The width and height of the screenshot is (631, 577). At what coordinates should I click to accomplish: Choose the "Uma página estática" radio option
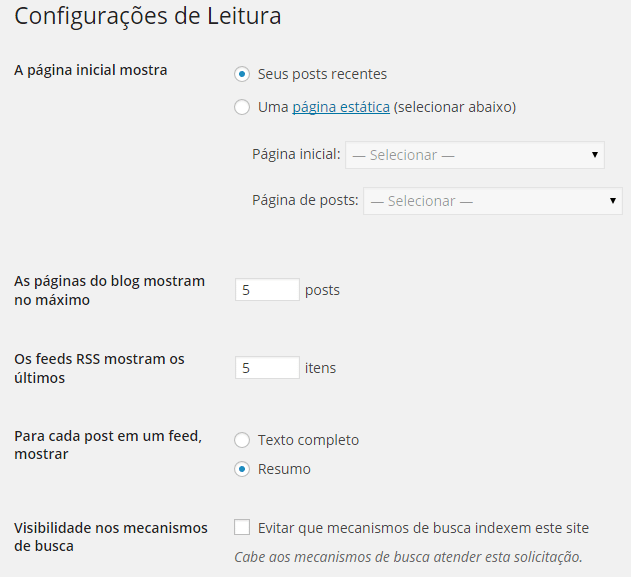(242, 107)
